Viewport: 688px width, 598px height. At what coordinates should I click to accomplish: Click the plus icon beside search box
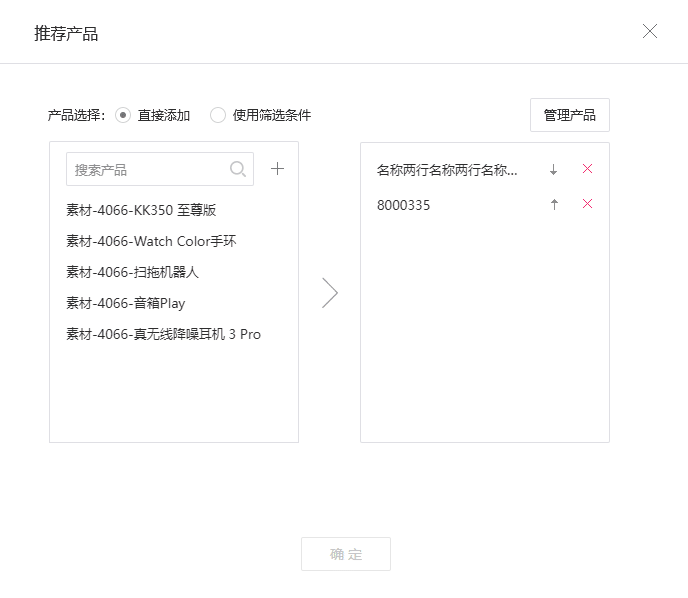pyautogui.click(x=278, y=169)
